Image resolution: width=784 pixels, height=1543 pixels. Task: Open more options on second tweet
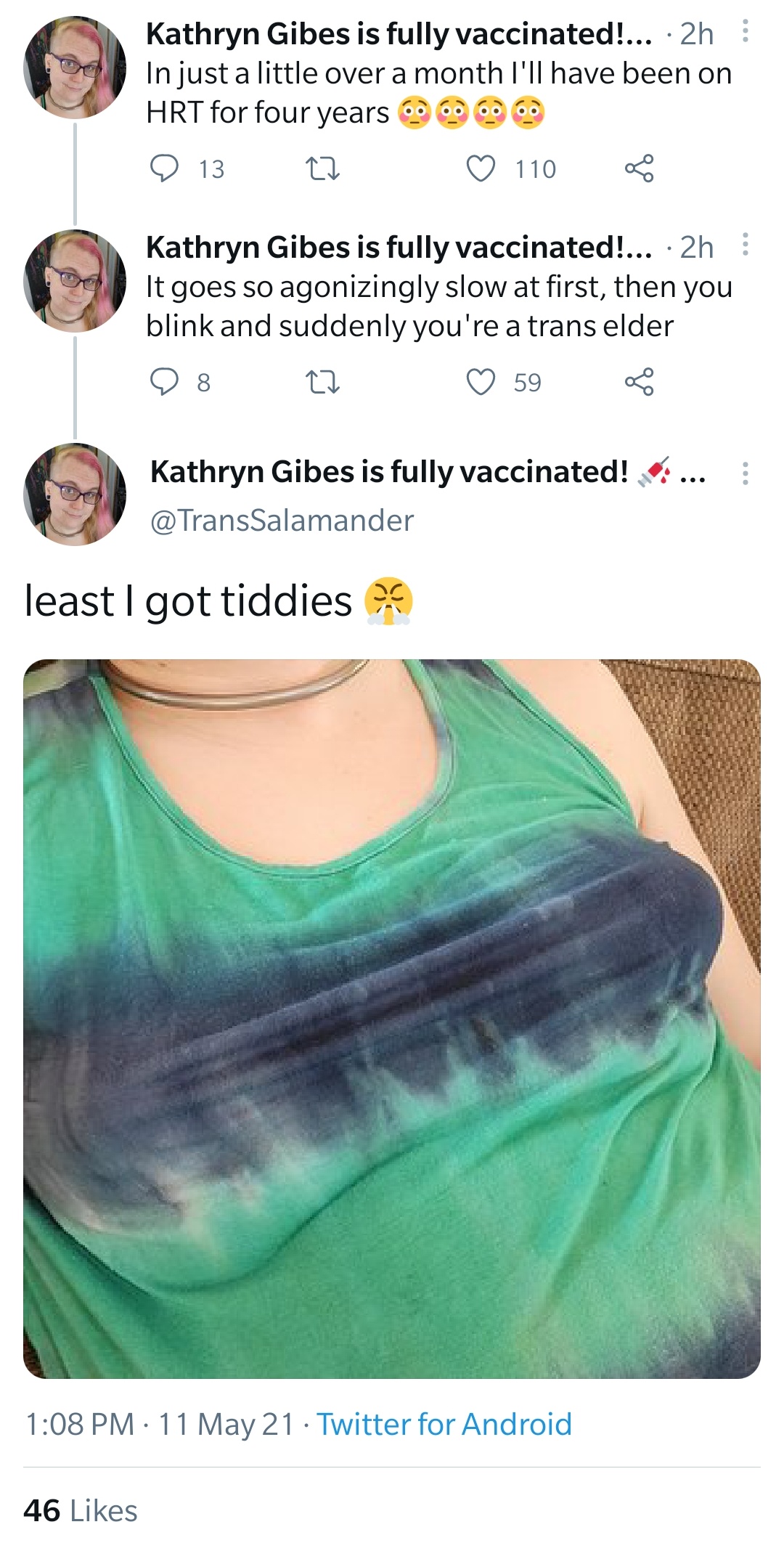point(745,245)
